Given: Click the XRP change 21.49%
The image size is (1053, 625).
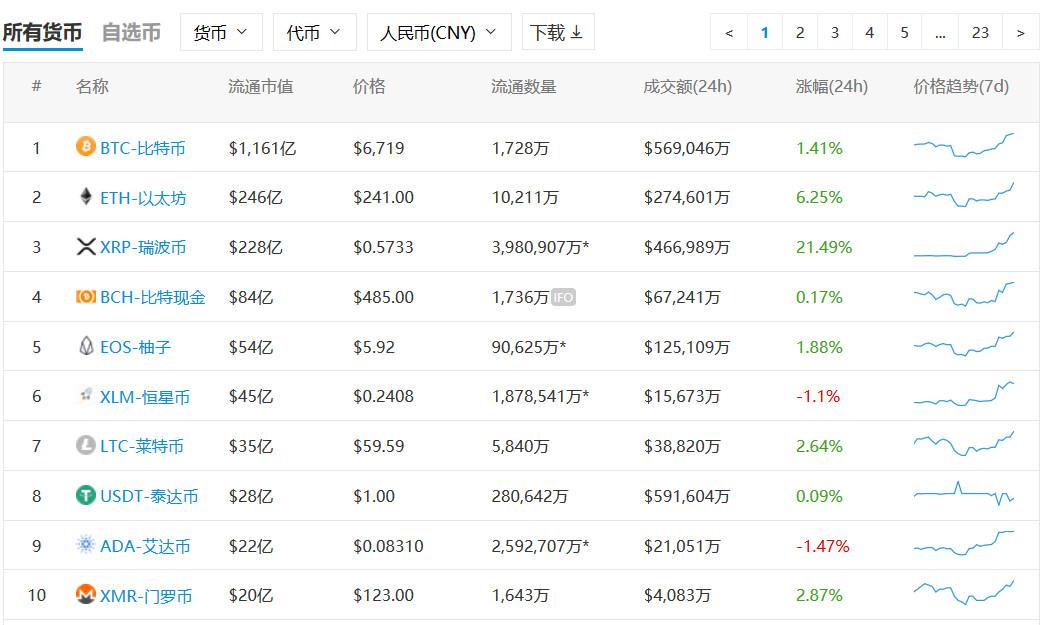Looking at the screenshot, I should (x=824, y=247).
